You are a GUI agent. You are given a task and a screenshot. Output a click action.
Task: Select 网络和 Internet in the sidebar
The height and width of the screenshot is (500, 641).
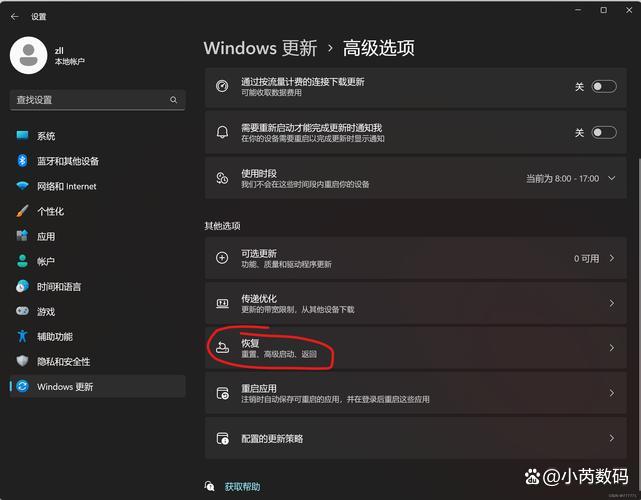click(97, 186)
